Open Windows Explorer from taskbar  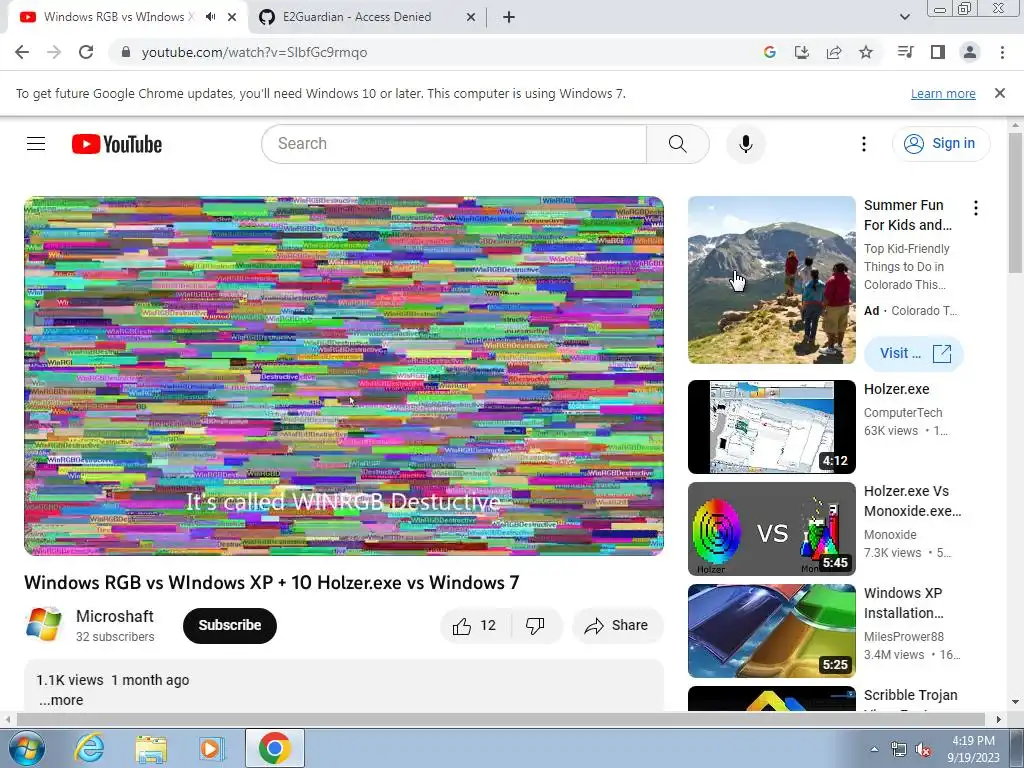tap(151, 748)
